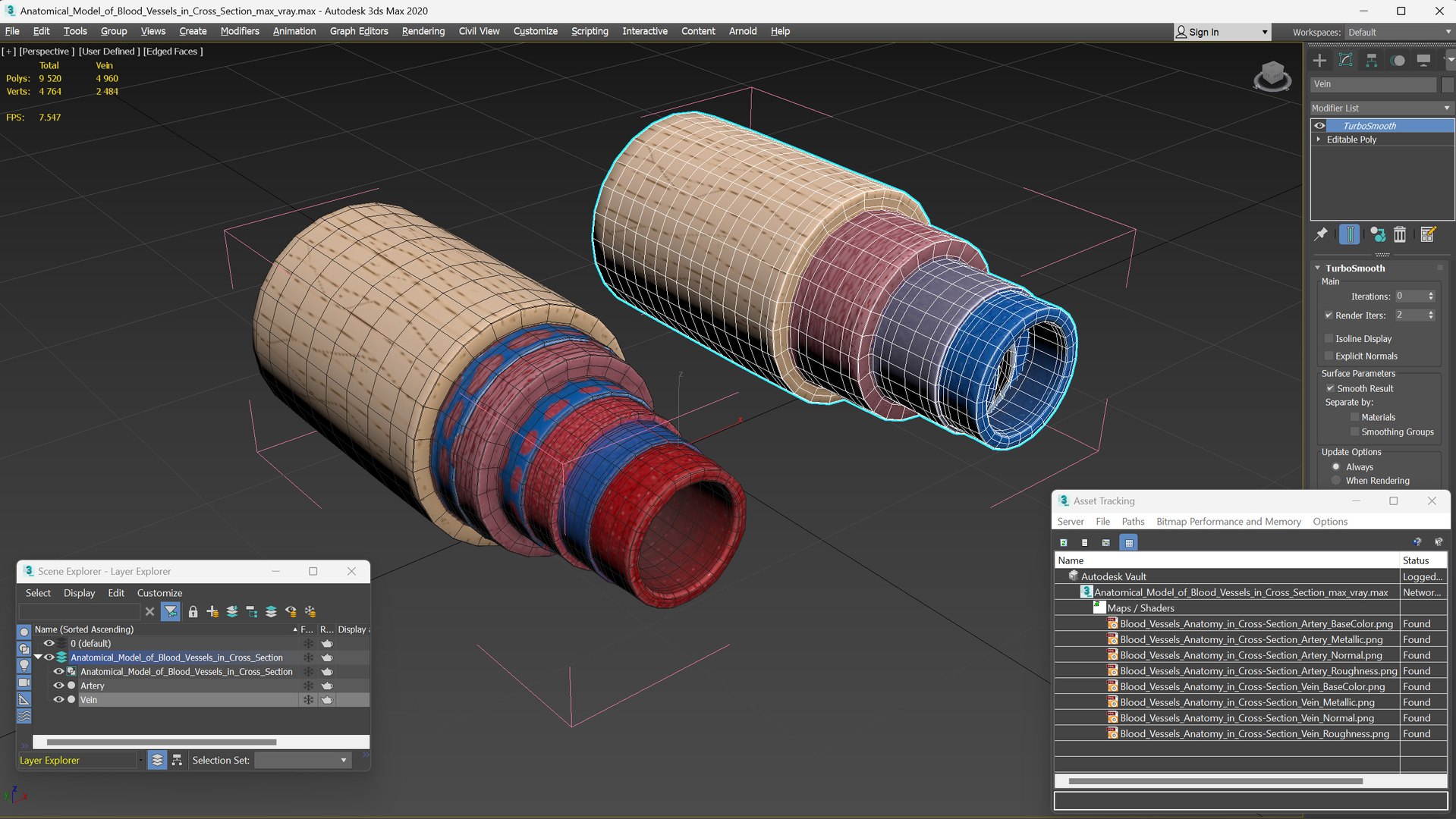Image resolution: width=1456 pixels, height=819 pixels.
Task: Check Separate by Materials
Action: 1354,417
